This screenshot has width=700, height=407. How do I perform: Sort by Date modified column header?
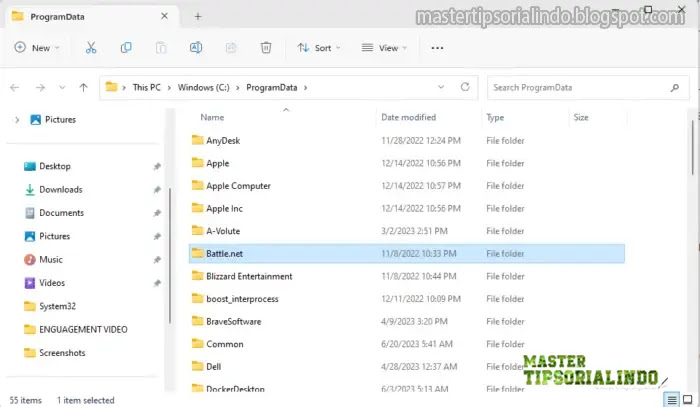408,117
